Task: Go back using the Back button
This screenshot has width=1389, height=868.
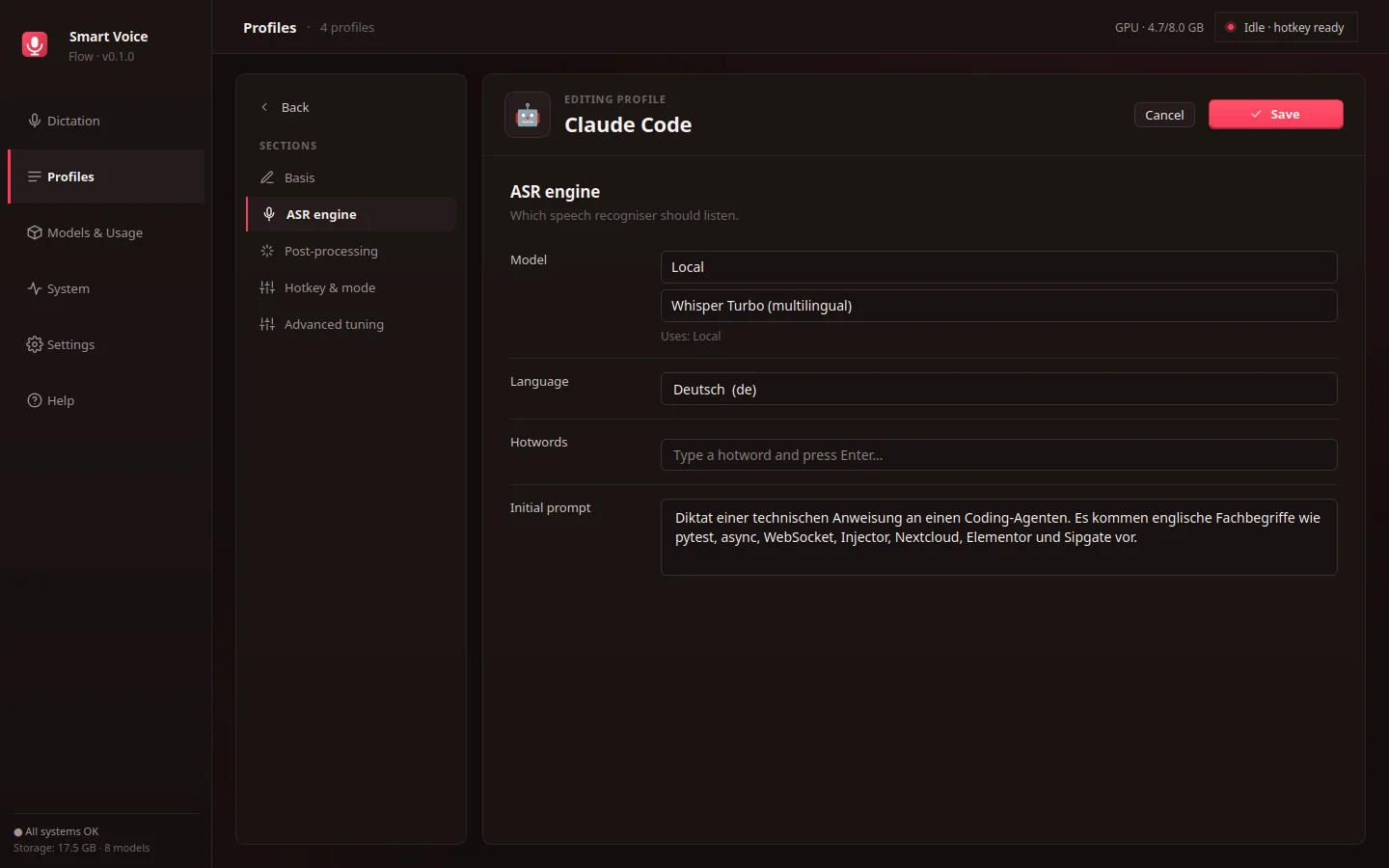Action: (286, 107)
